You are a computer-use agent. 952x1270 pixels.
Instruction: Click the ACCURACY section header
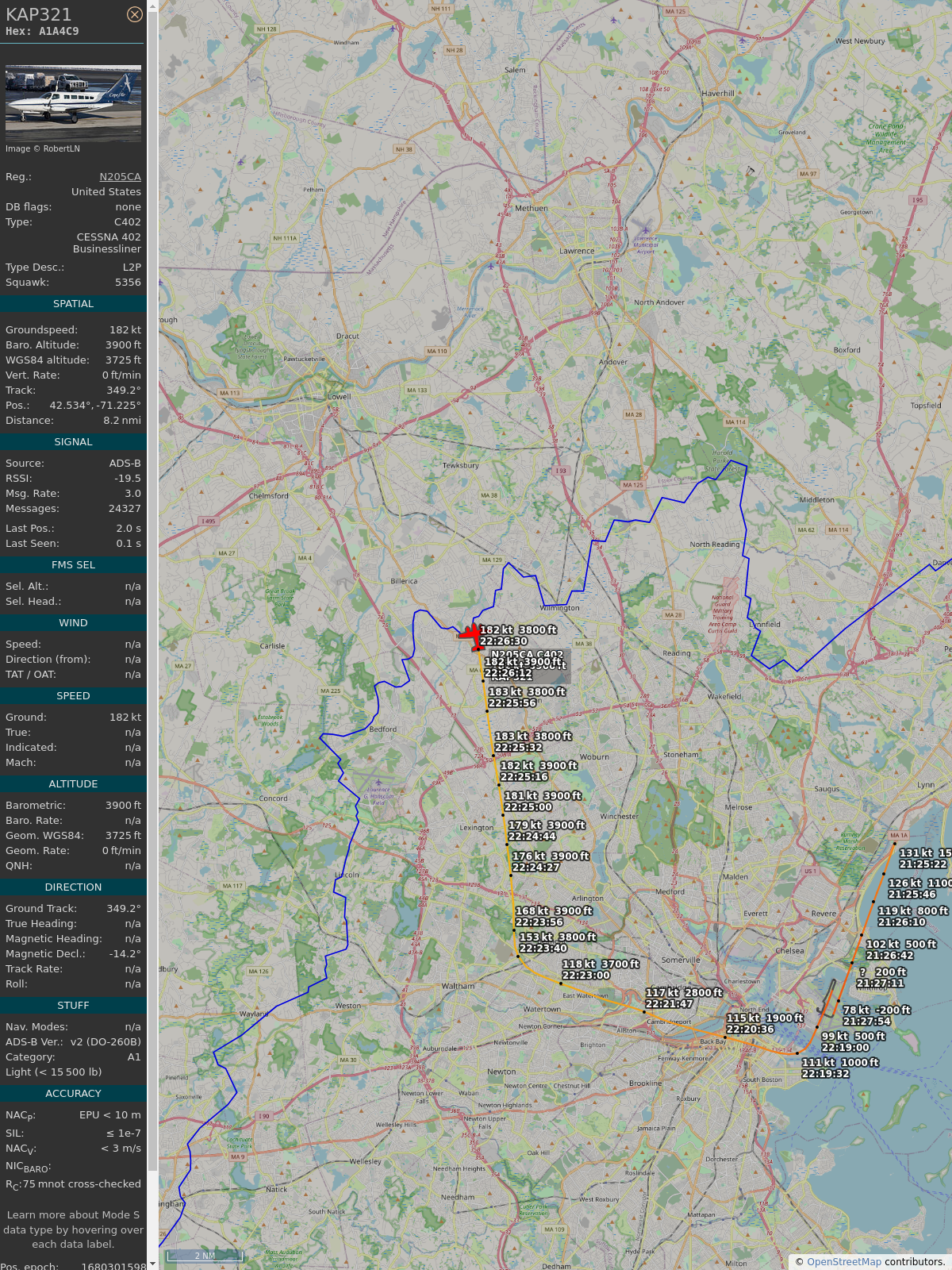(73, 1094)
